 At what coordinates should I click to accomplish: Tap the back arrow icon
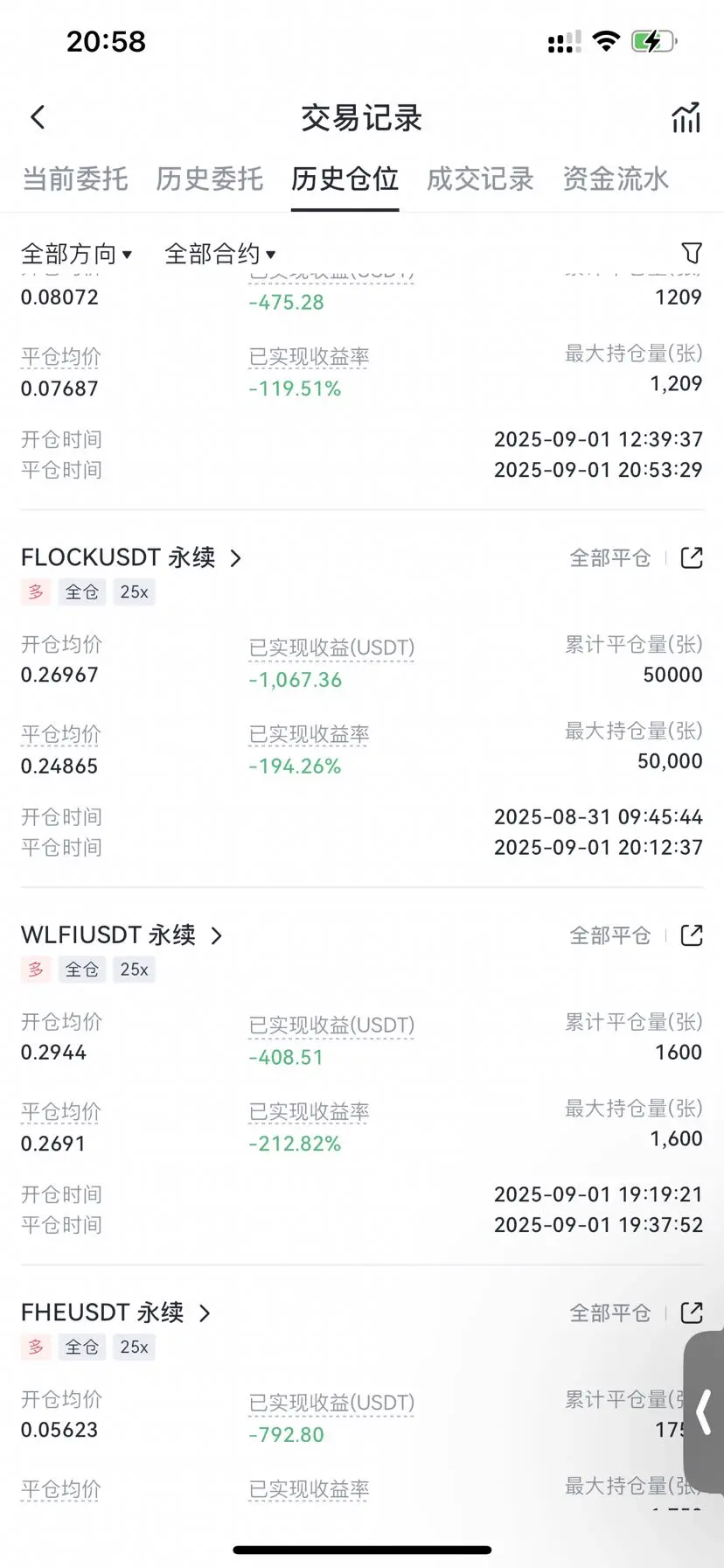click(x=38, y=117)
